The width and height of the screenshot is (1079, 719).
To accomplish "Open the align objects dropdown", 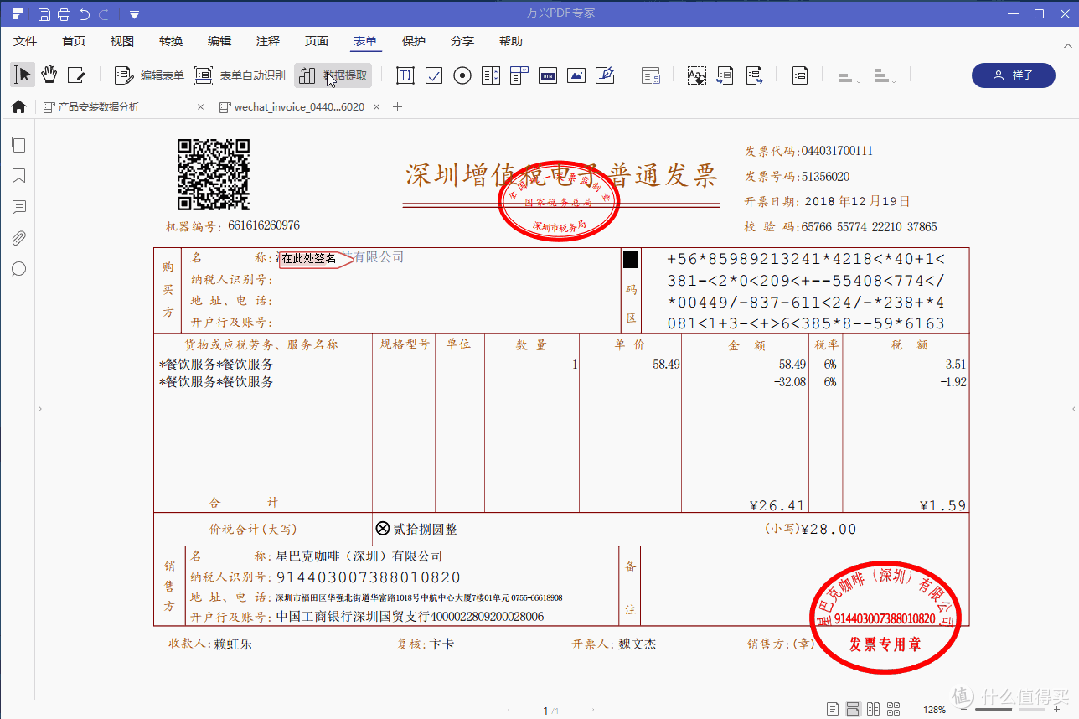I will coord(848,76).
